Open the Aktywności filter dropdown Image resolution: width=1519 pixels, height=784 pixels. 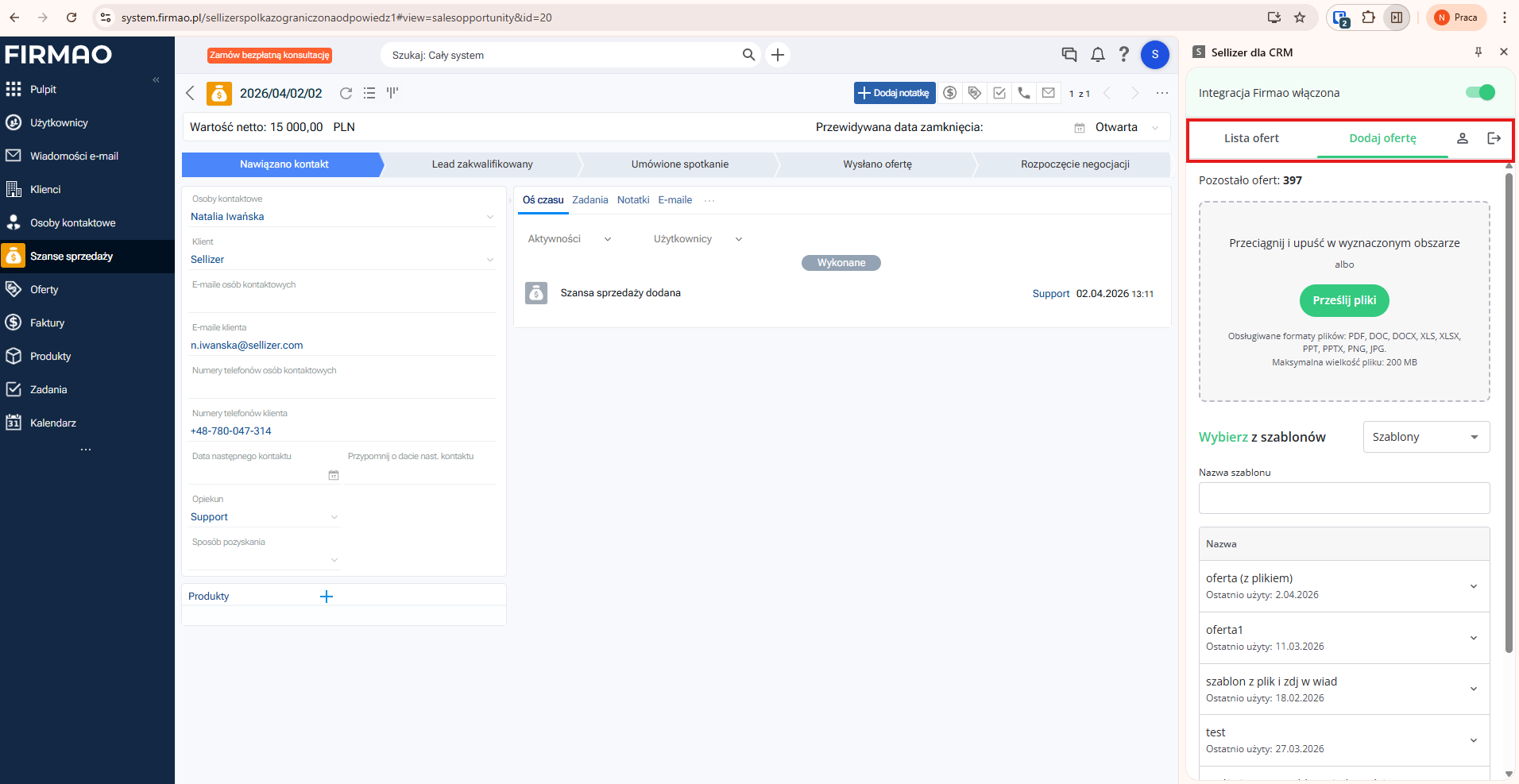[569, 239]
